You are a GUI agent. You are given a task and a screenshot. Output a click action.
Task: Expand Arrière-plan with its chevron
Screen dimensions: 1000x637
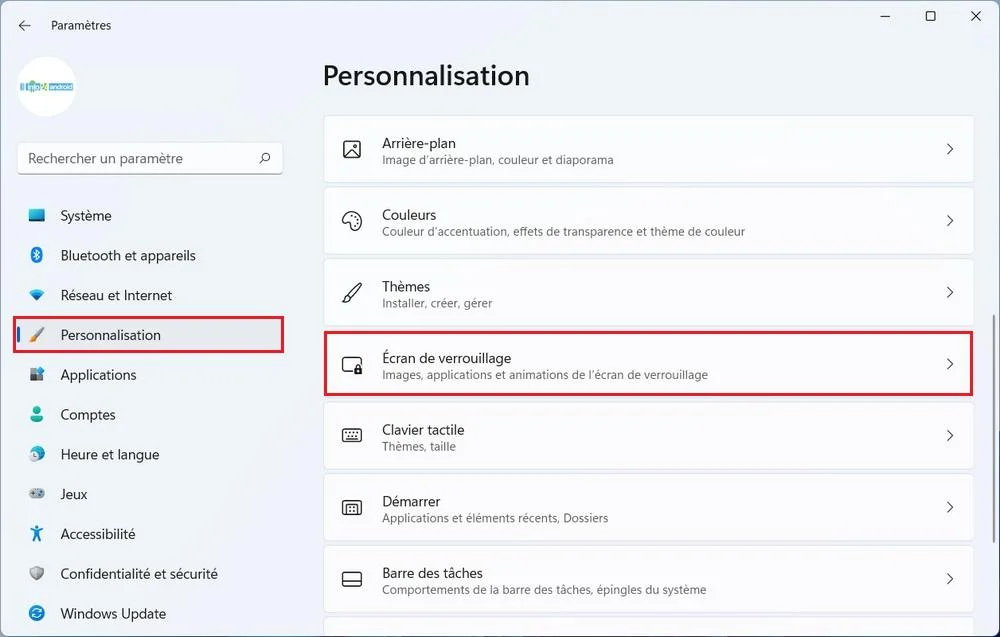pos(950,149)
